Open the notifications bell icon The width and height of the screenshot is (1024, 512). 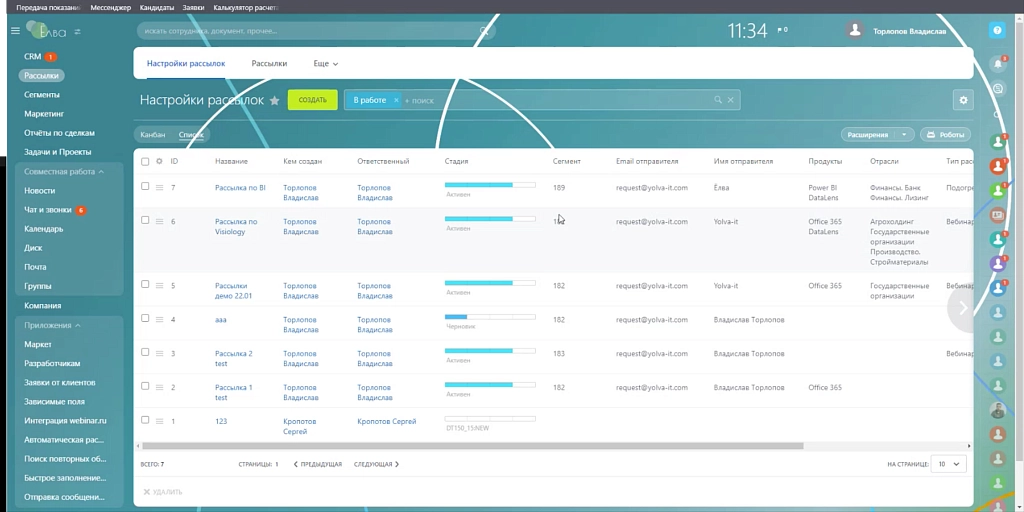point(997,64)
